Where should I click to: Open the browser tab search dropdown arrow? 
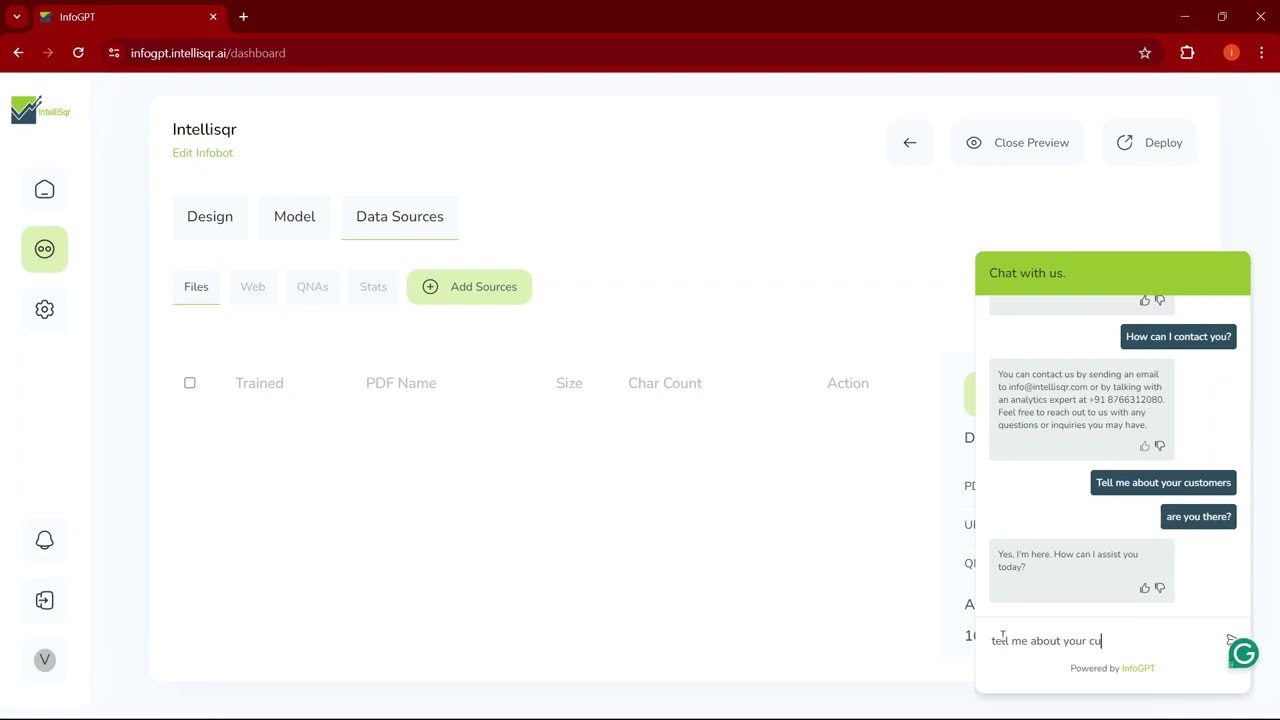click(x=17, y=17)
